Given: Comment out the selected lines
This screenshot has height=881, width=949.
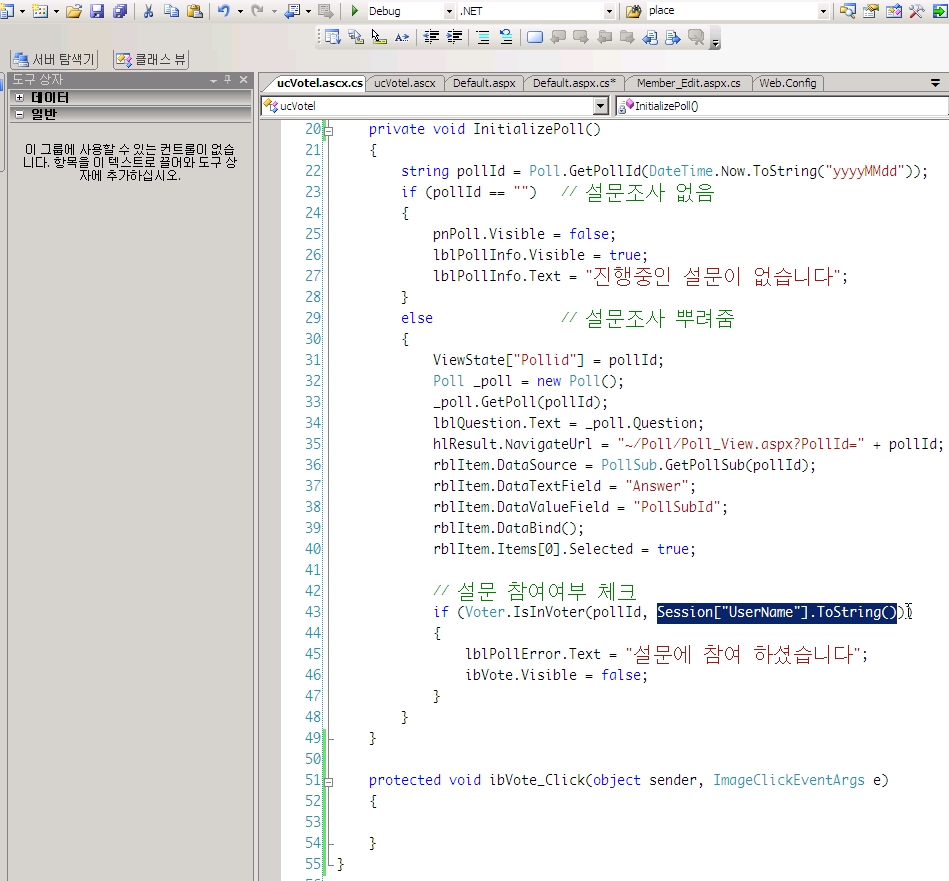Looking at the screenshot, I should pyautogui.click(x=483, y=38).
